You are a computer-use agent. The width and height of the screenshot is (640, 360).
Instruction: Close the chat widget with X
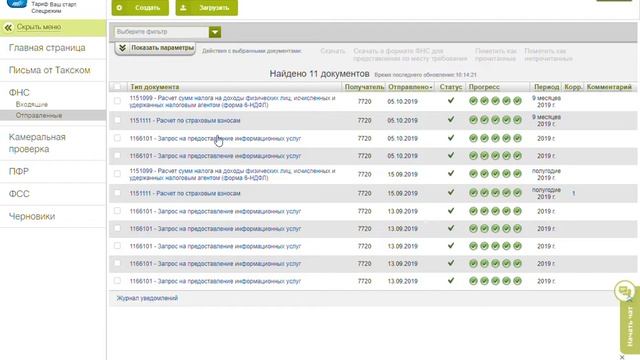tap(622, 357)
